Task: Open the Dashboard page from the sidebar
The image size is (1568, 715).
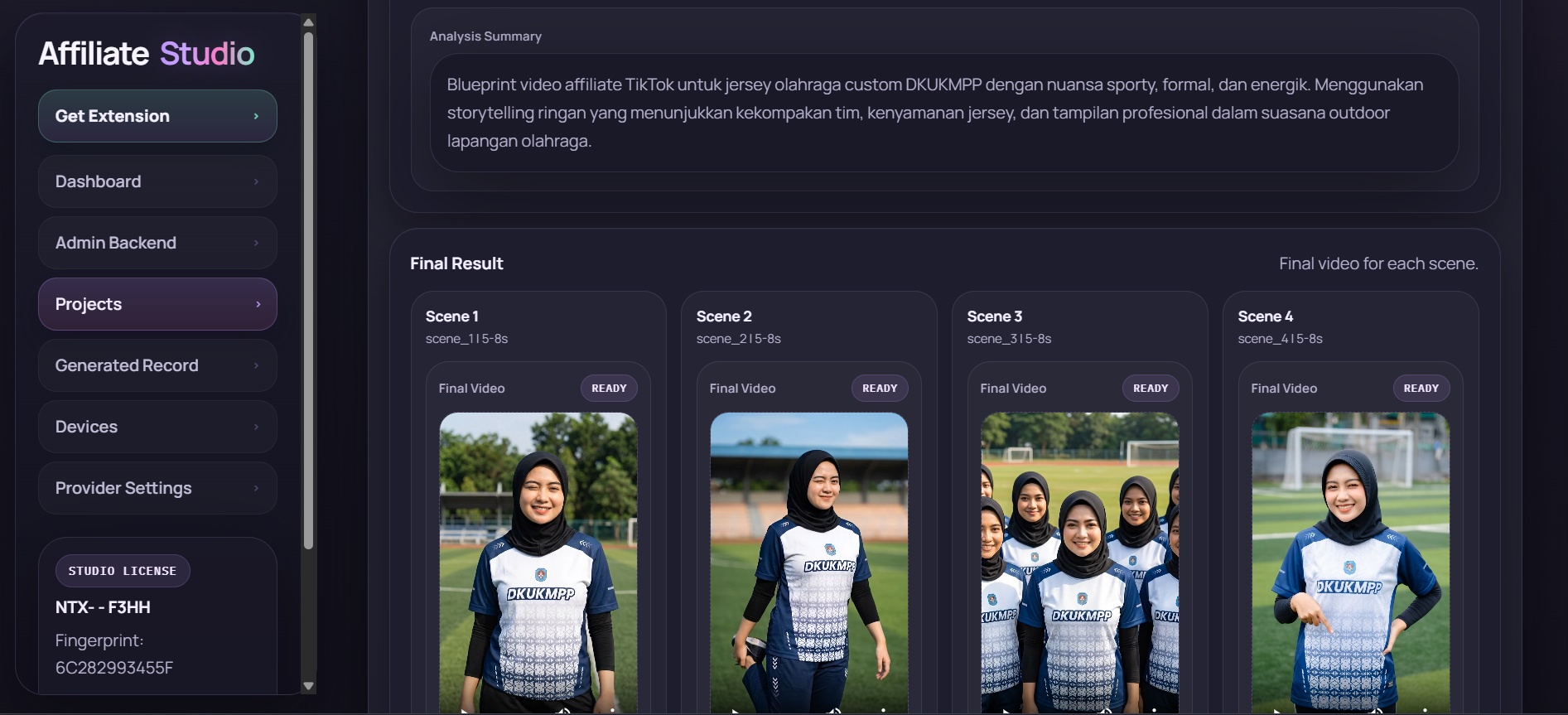Action: (157, 181)
